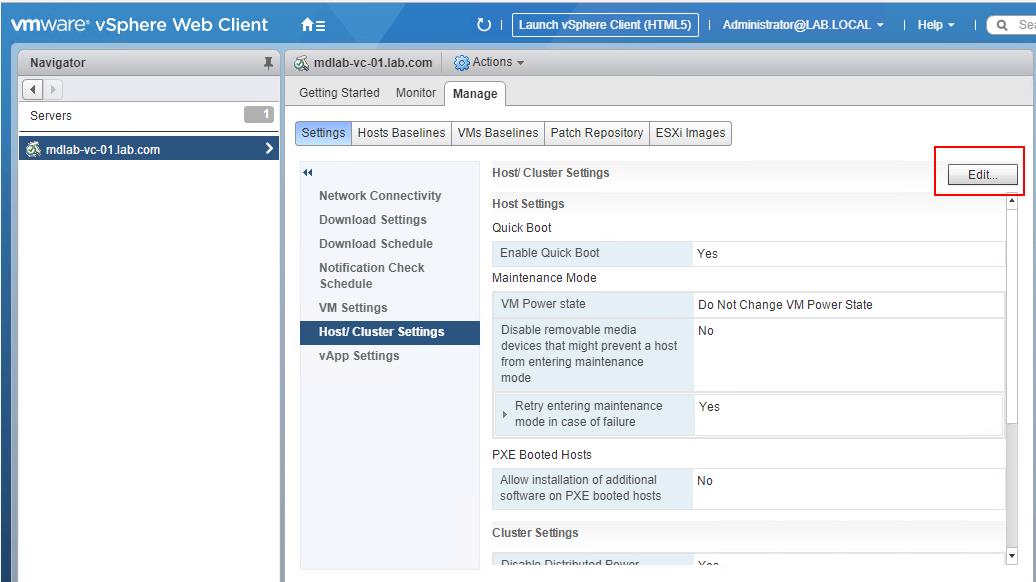Click the Cluster Settings heading

pos(535,532)
